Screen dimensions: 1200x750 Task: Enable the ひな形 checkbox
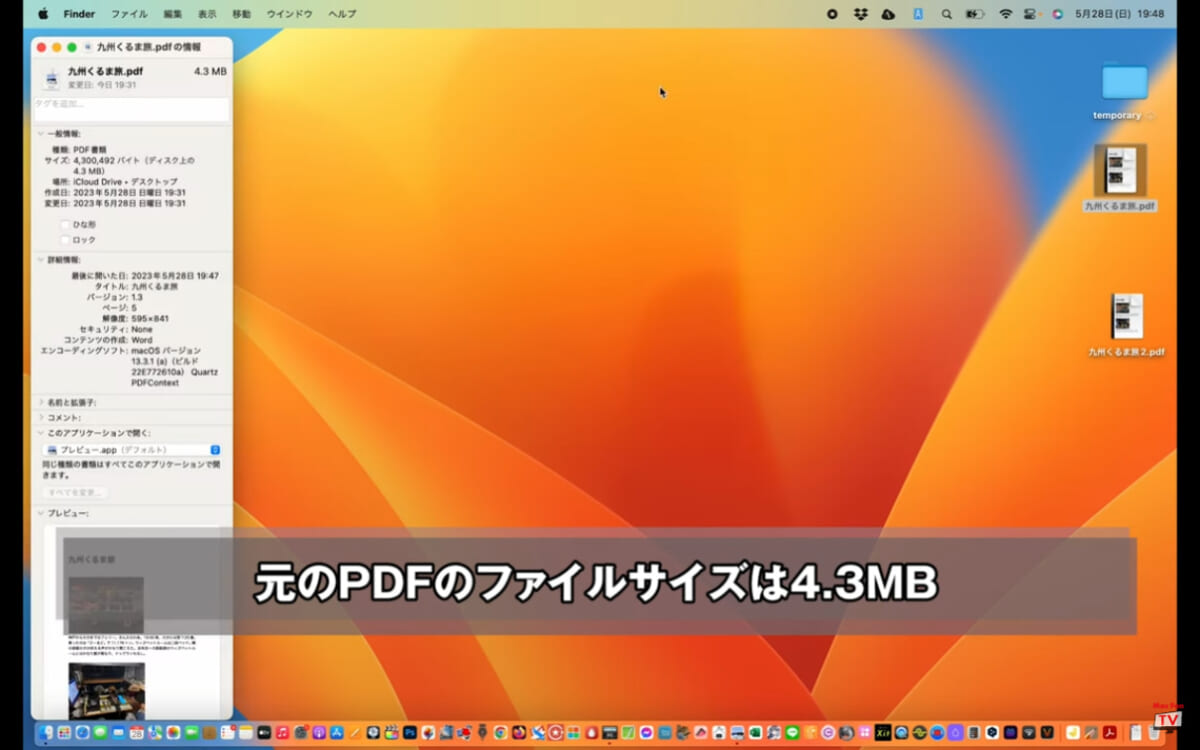tap(66, 225)
